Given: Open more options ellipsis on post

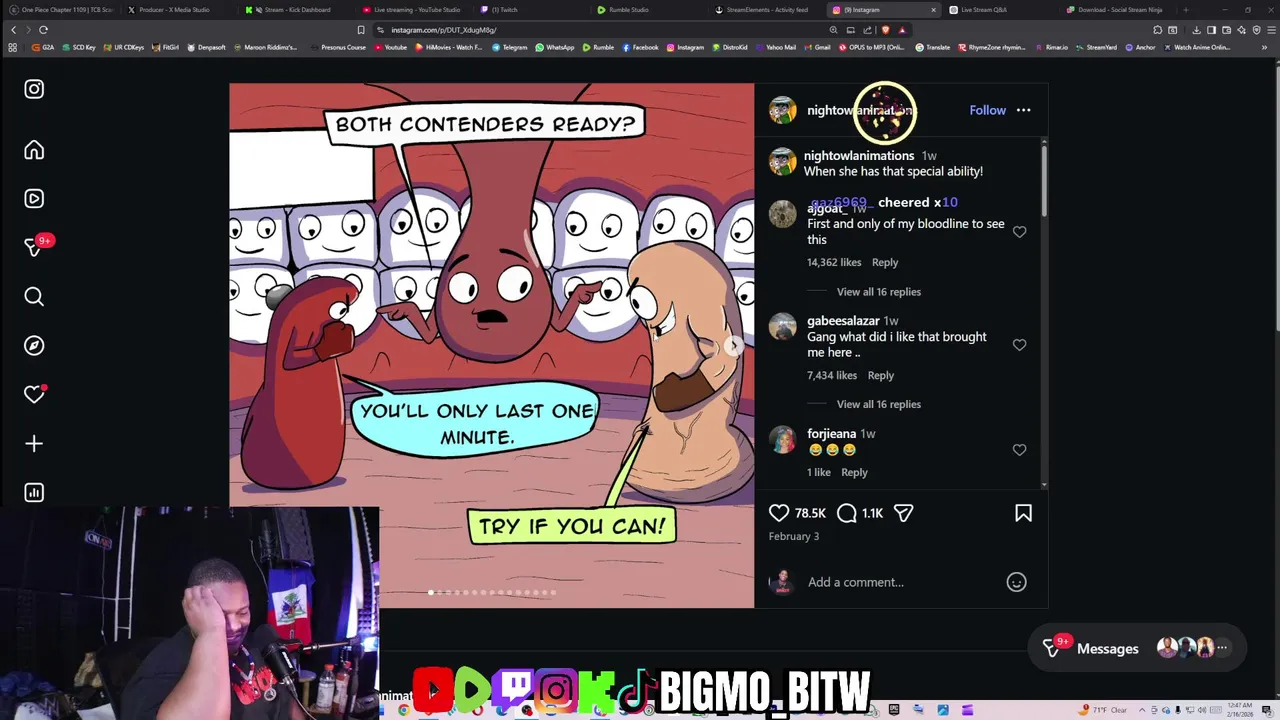Looking at the screenshot, I should (1023, 110).
